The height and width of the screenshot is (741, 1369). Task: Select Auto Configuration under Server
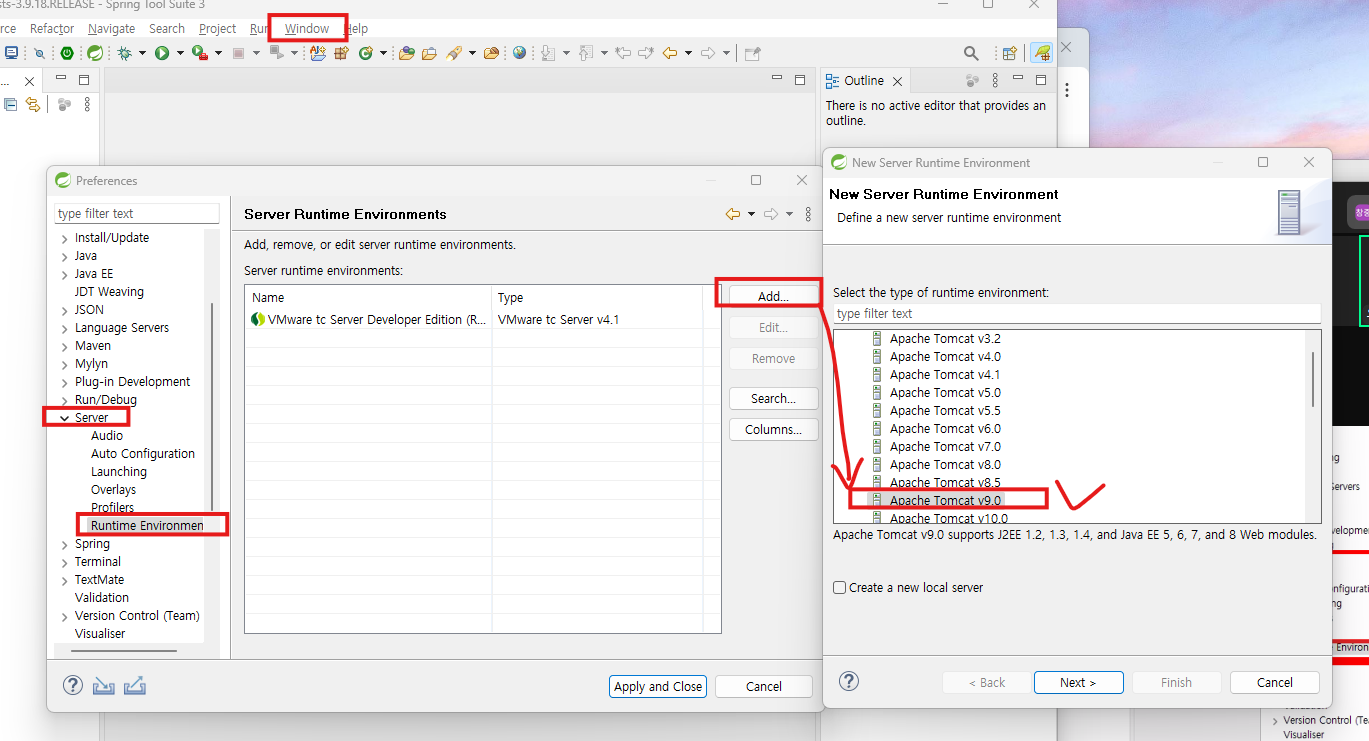143,453
